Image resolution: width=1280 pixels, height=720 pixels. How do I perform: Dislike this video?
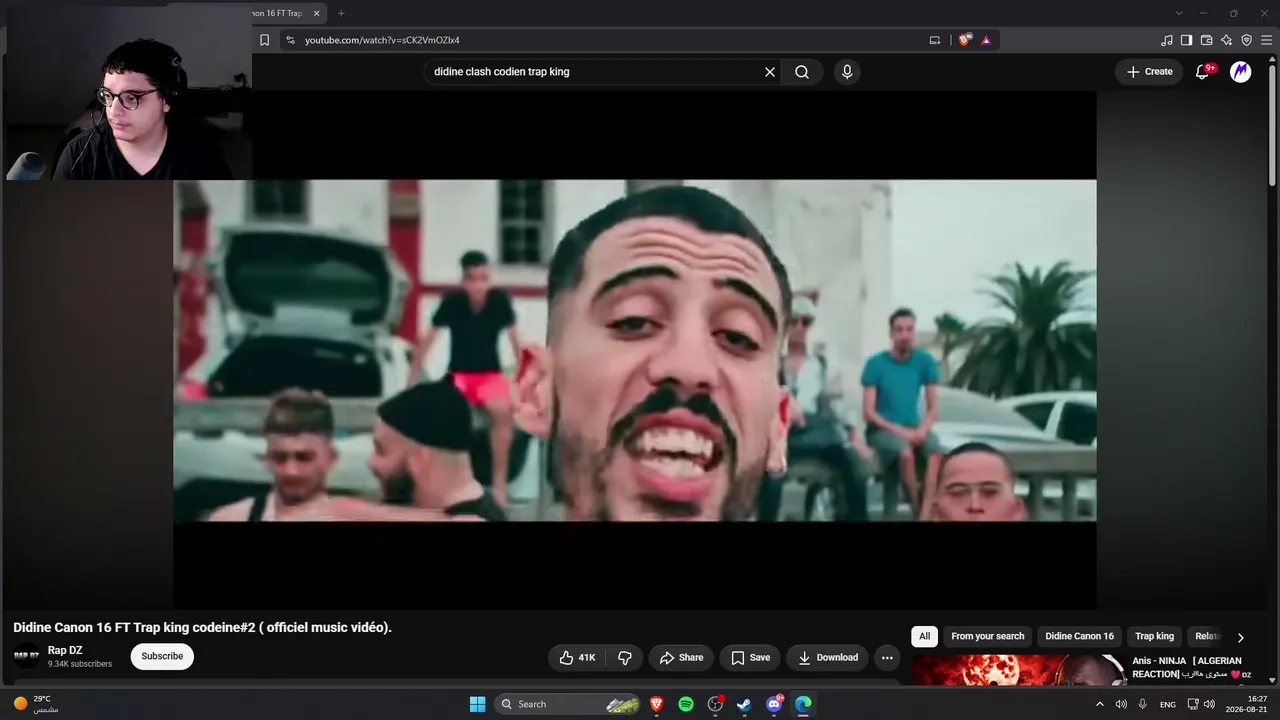[x=625, y=657]
